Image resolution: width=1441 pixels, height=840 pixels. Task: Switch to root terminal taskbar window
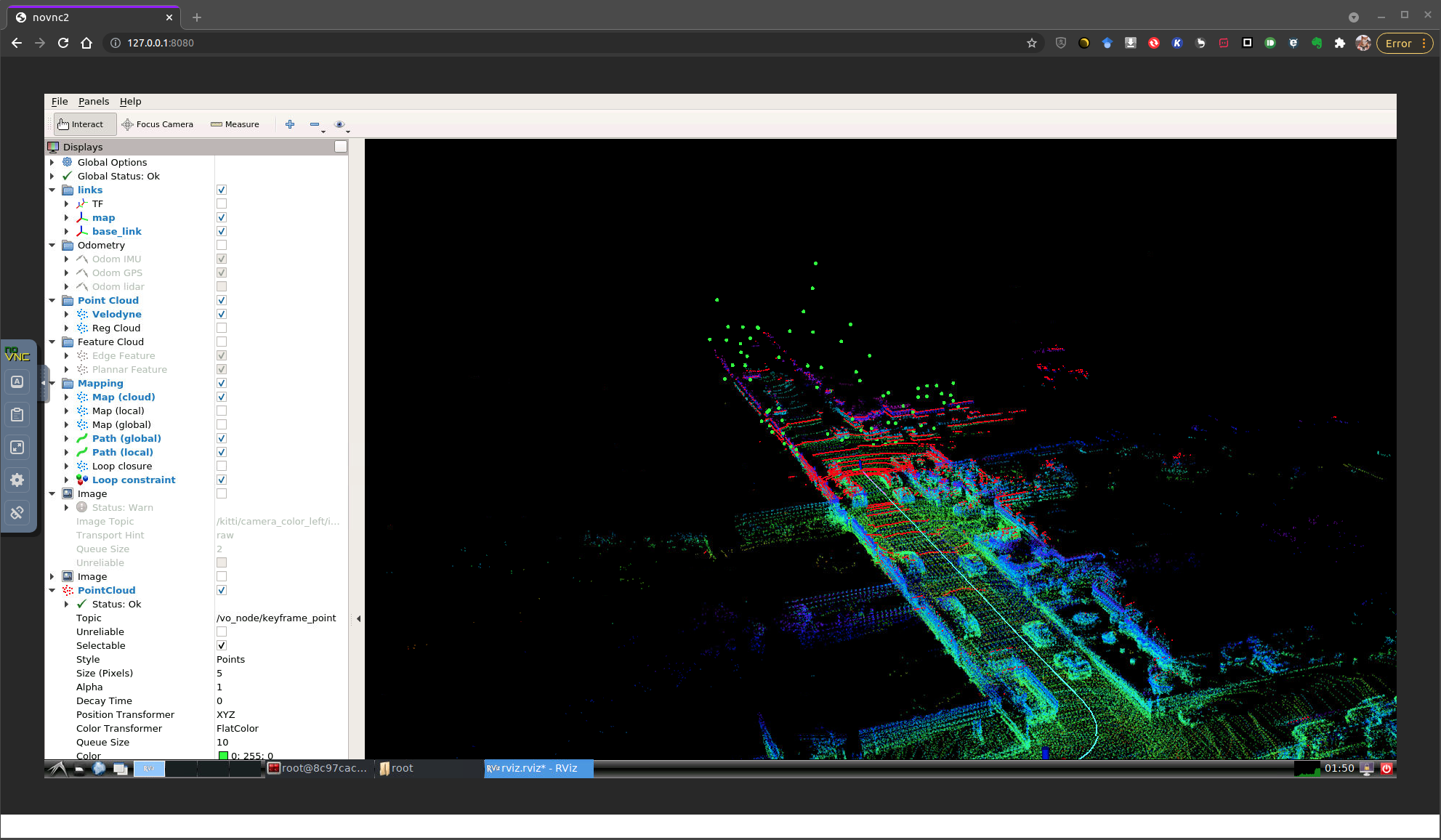pyautogui.click(x=318, y=769)
